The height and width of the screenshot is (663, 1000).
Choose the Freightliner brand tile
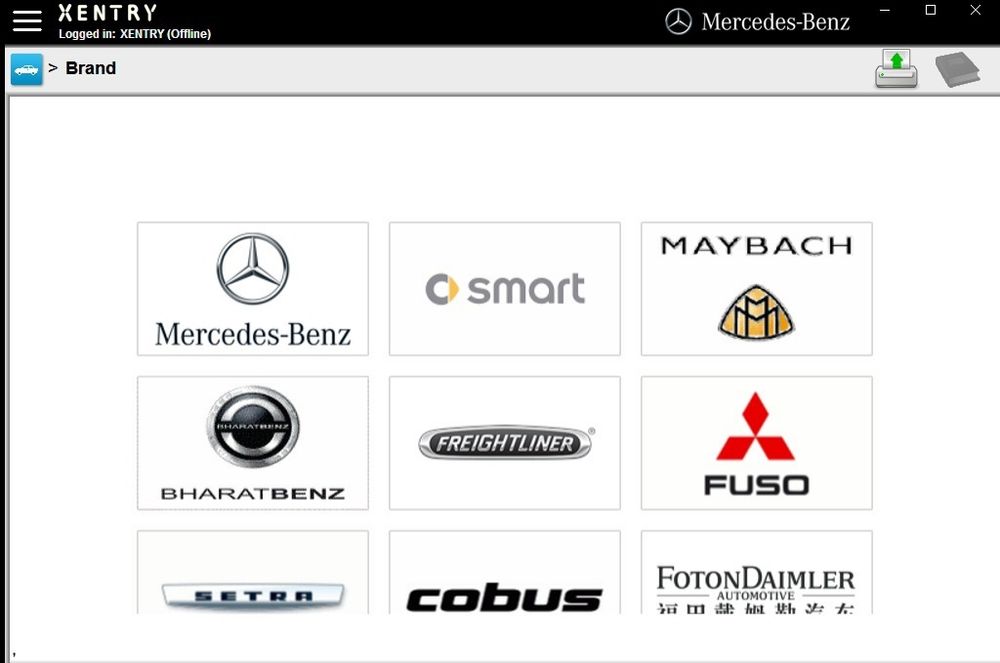click(x=504, y=443)
